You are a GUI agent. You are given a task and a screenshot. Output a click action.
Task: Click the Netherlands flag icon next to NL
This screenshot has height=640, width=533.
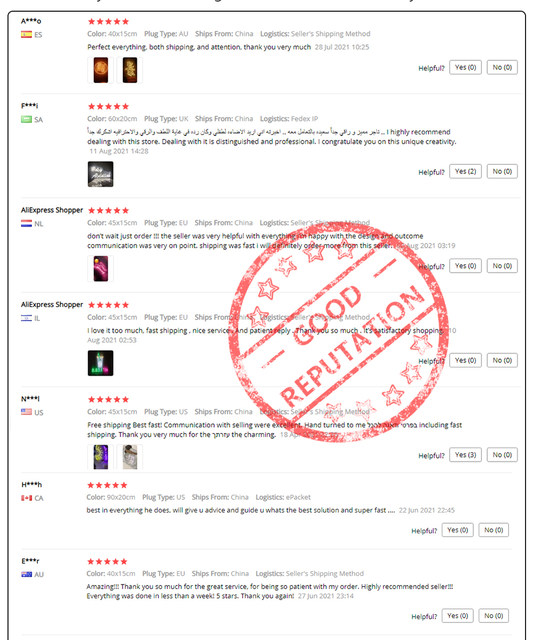click(27, 223)
